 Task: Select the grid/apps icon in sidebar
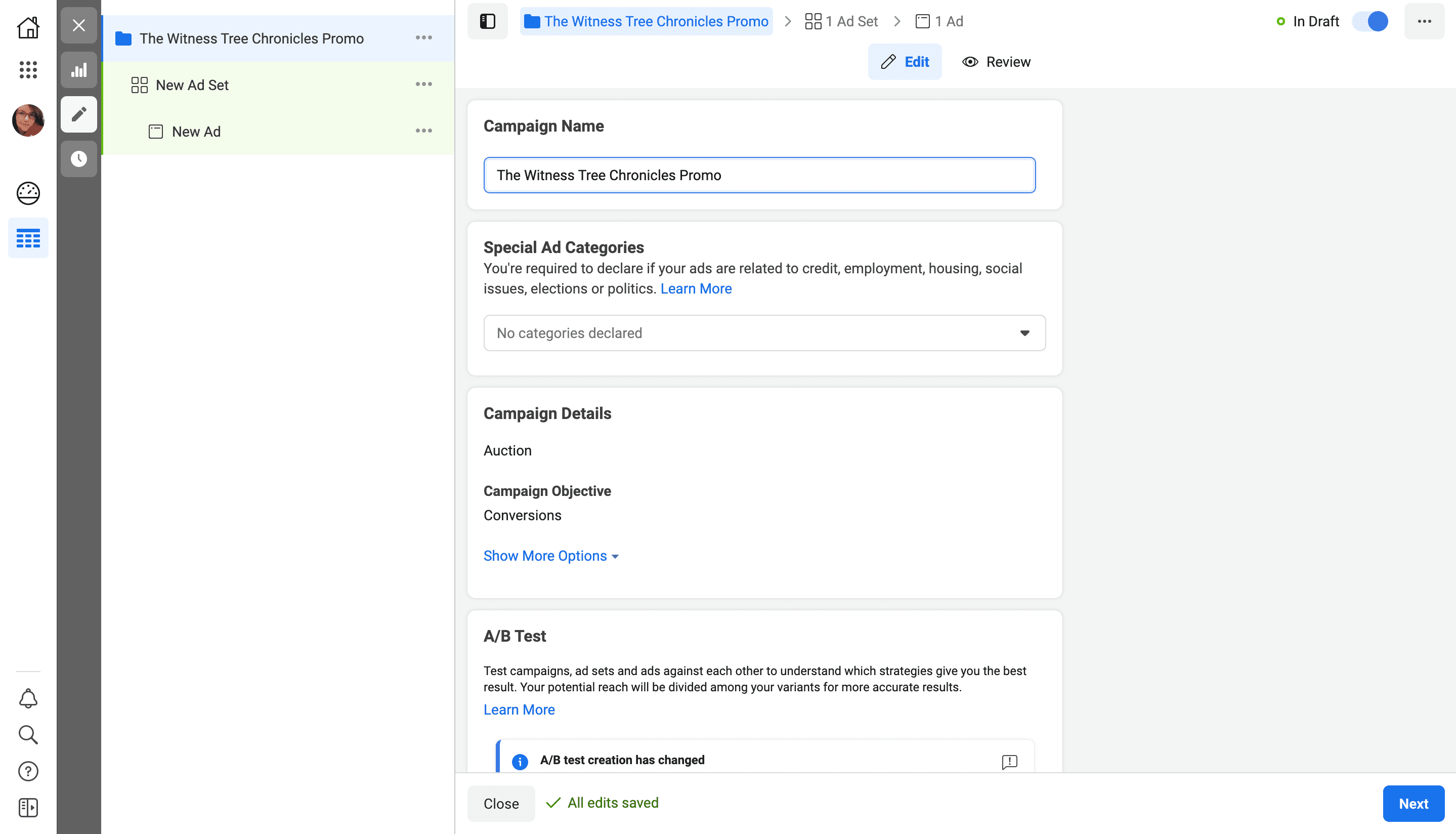27,69
